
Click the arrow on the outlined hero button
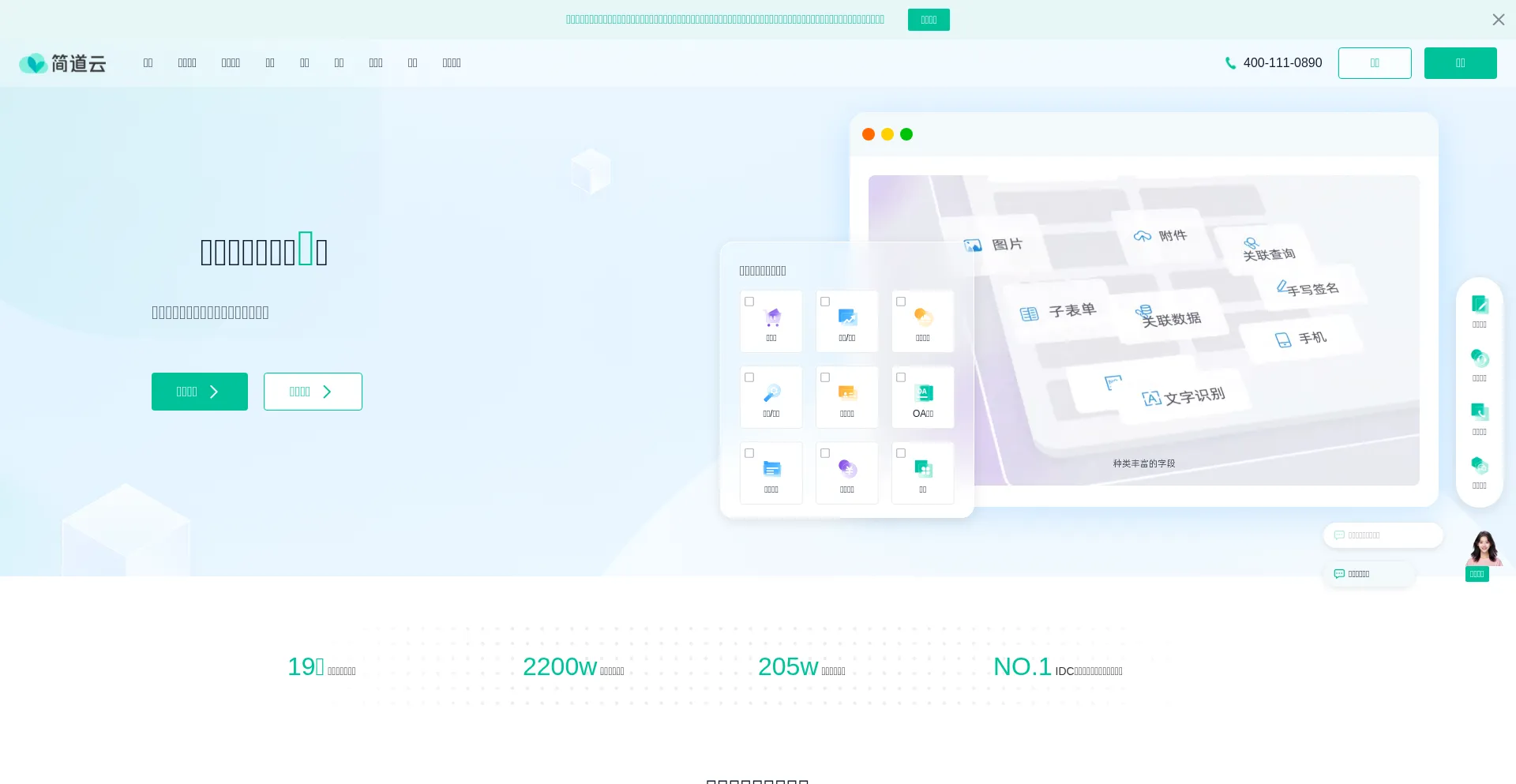(x=327, y=392)
